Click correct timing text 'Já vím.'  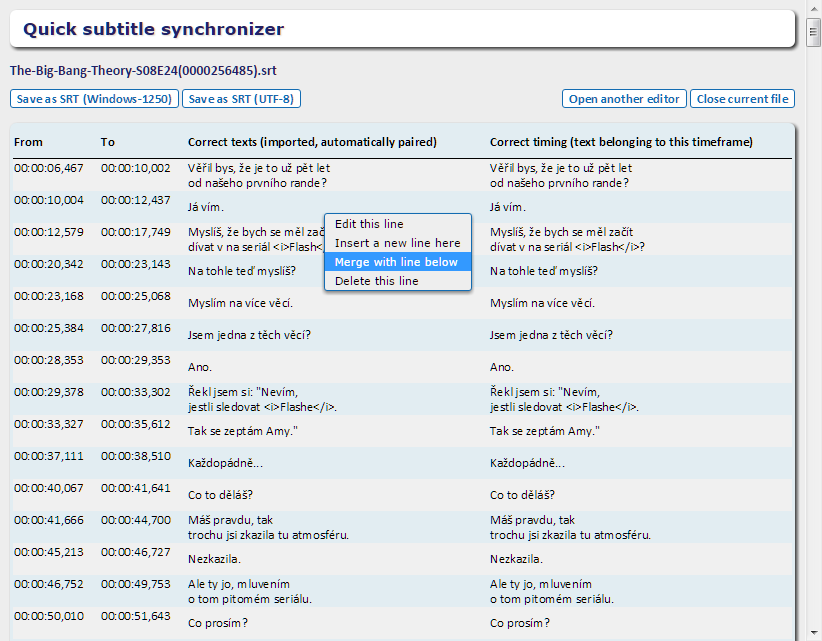tap(508, 207)
